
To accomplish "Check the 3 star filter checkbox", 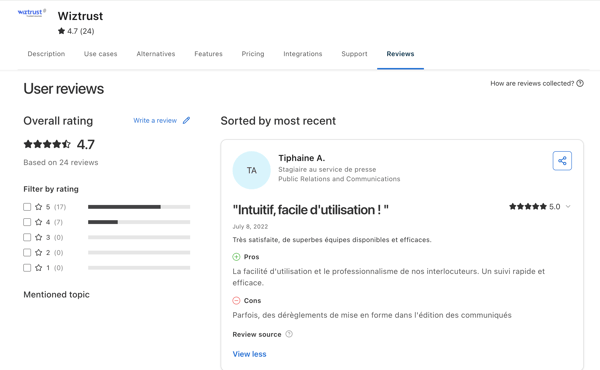I will [x=27, y=237].
